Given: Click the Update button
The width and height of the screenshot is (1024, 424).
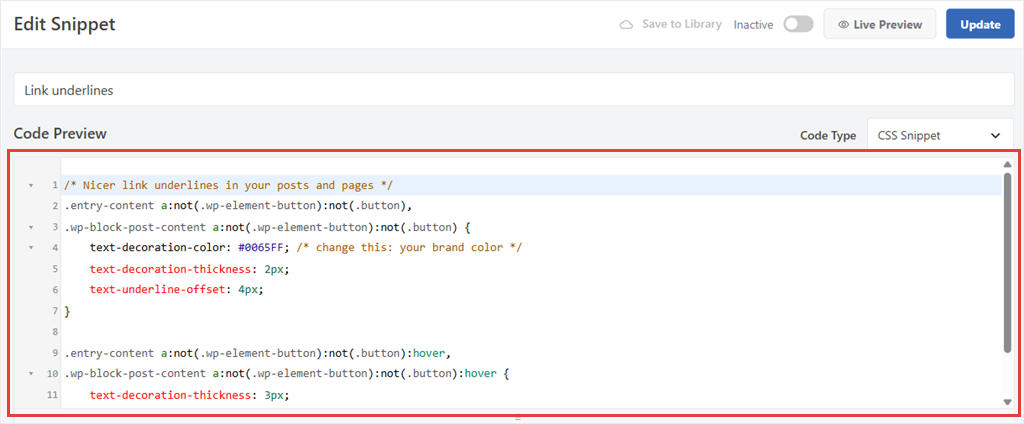Looking at the screenshot, I should point(980,24).
